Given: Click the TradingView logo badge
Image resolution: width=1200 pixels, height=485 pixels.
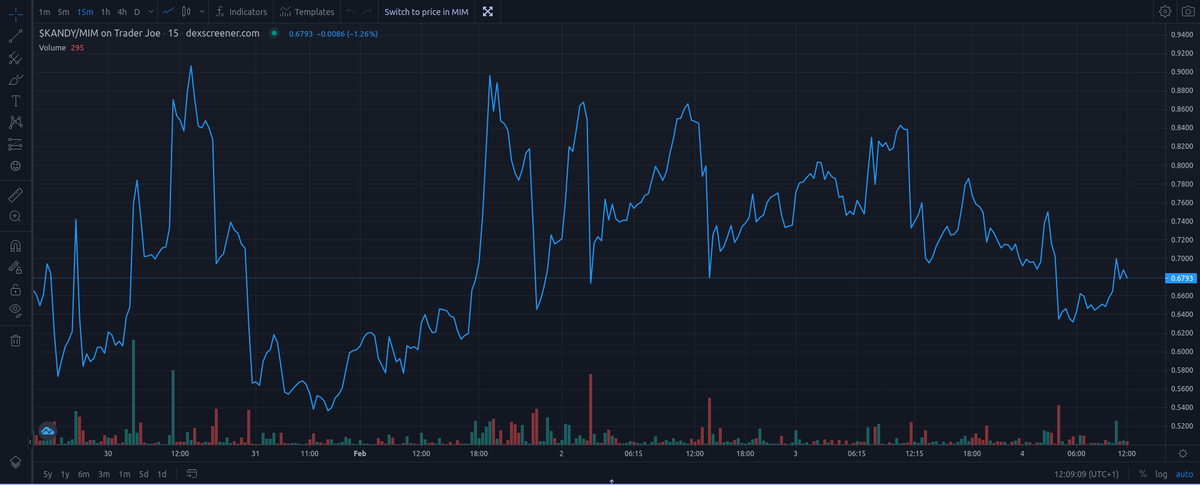Looking at the screenshot, I should [47, 431].
